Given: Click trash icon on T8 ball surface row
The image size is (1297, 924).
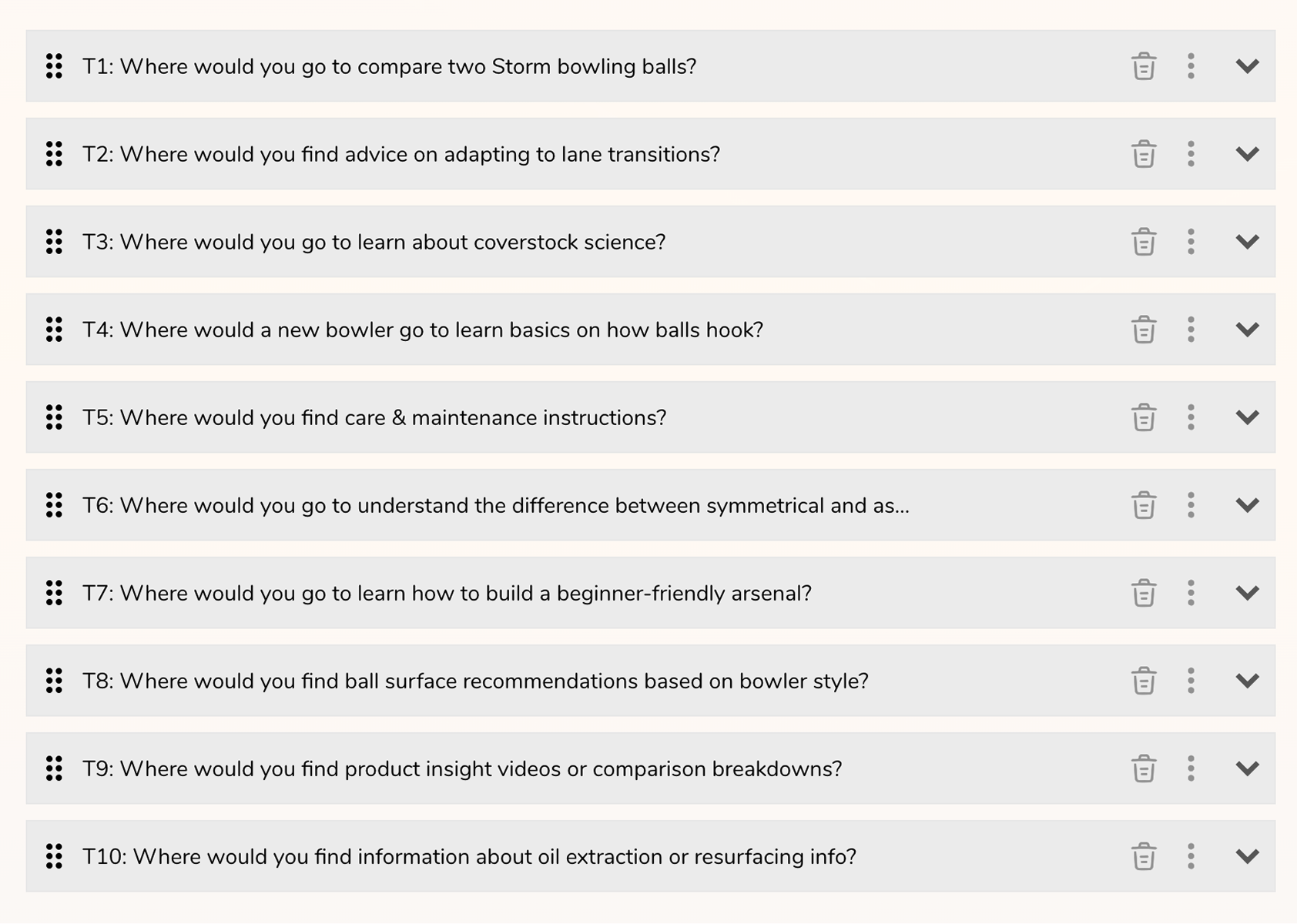Looking at the screenshot, I should [1144, 681].
